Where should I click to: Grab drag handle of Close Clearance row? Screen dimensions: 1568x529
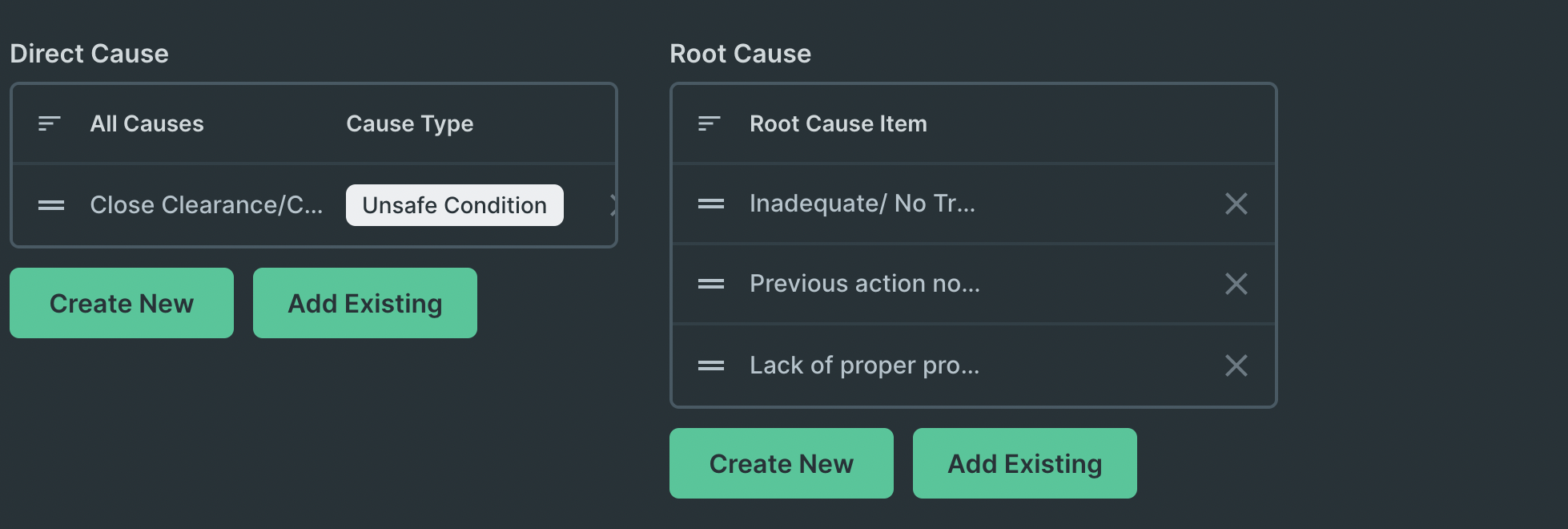(x=51, y=205)
